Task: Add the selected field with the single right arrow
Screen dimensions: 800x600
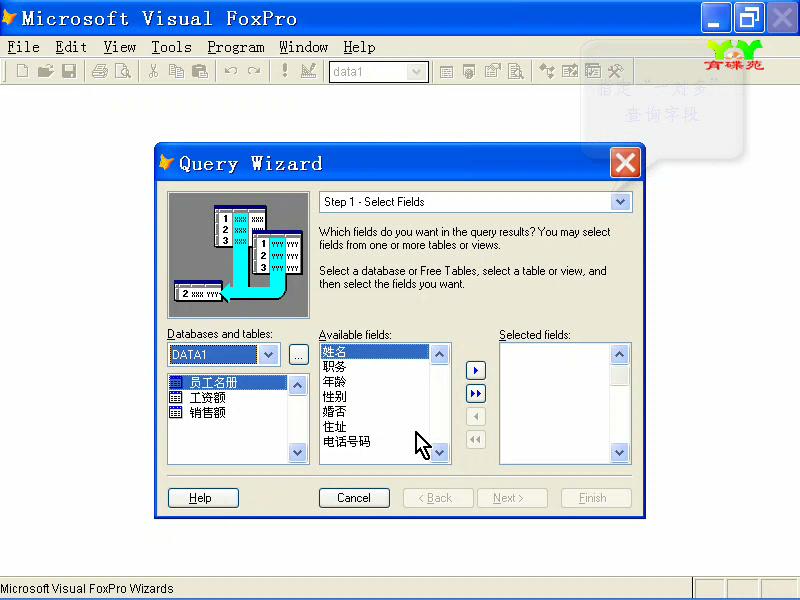Action: point(476,370)
